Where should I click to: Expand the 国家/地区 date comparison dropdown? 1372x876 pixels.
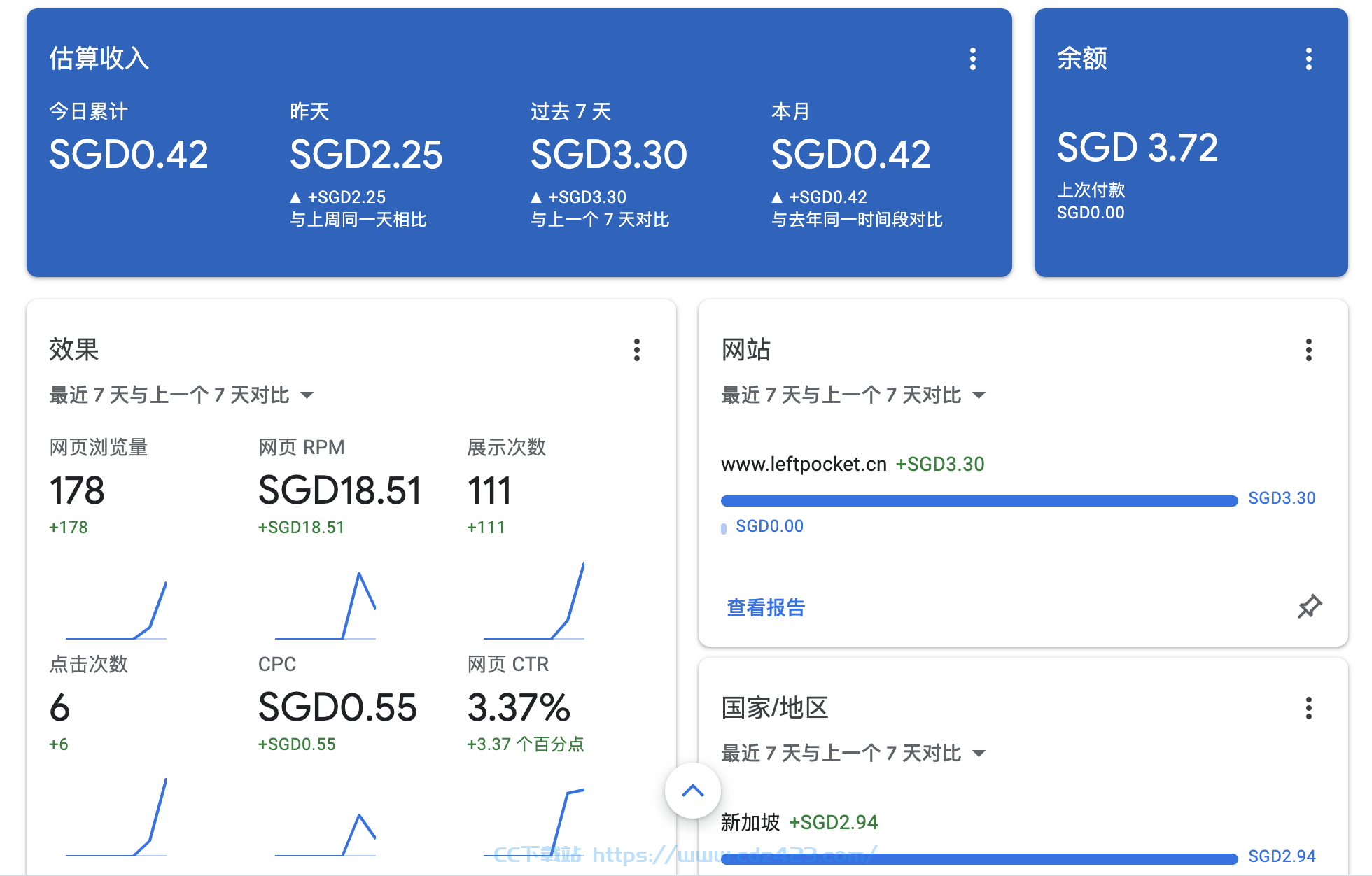point(853,754)
